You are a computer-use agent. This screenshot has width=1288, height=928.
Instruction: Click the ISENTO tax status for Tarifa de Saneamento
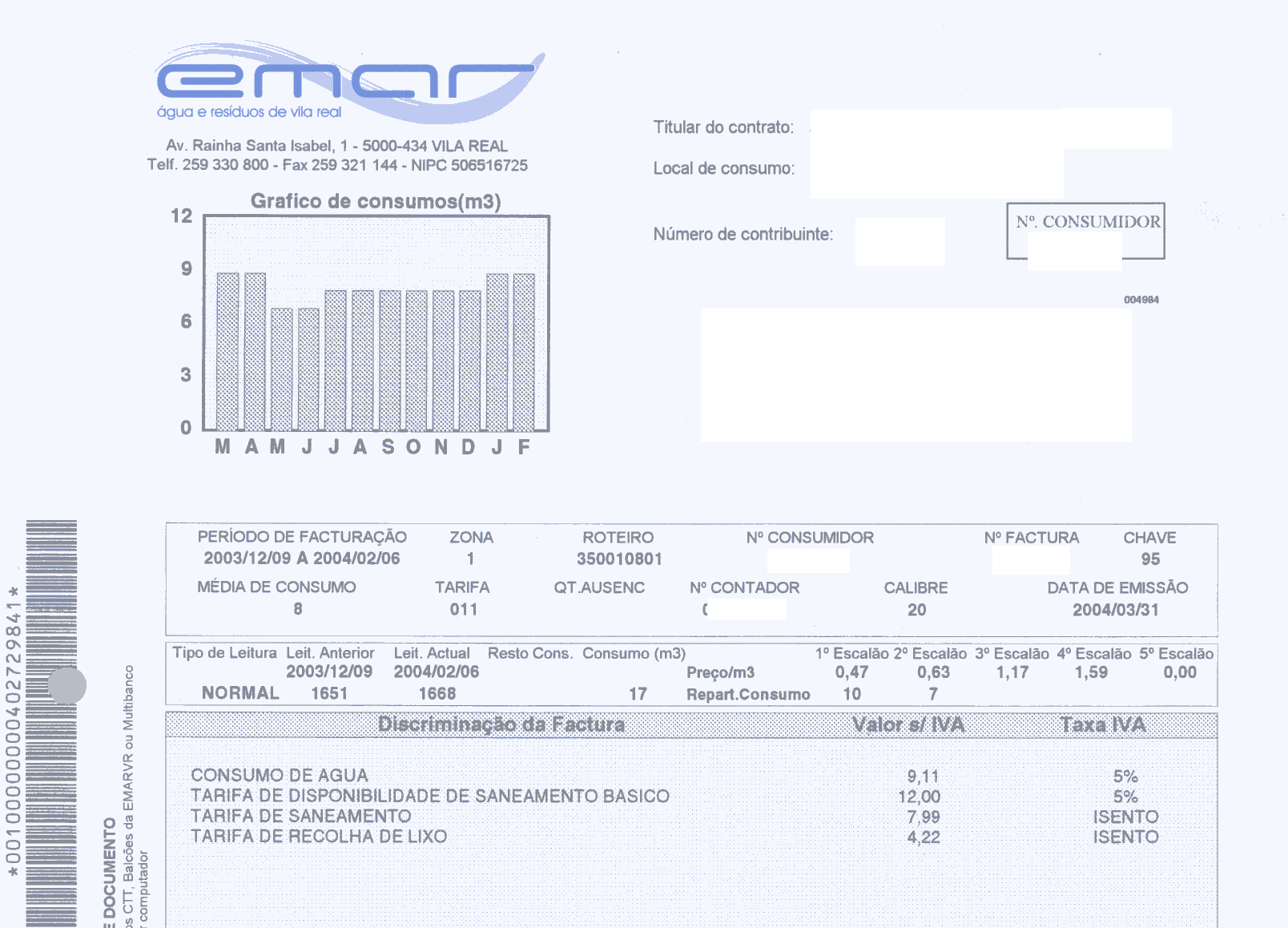1125,817
